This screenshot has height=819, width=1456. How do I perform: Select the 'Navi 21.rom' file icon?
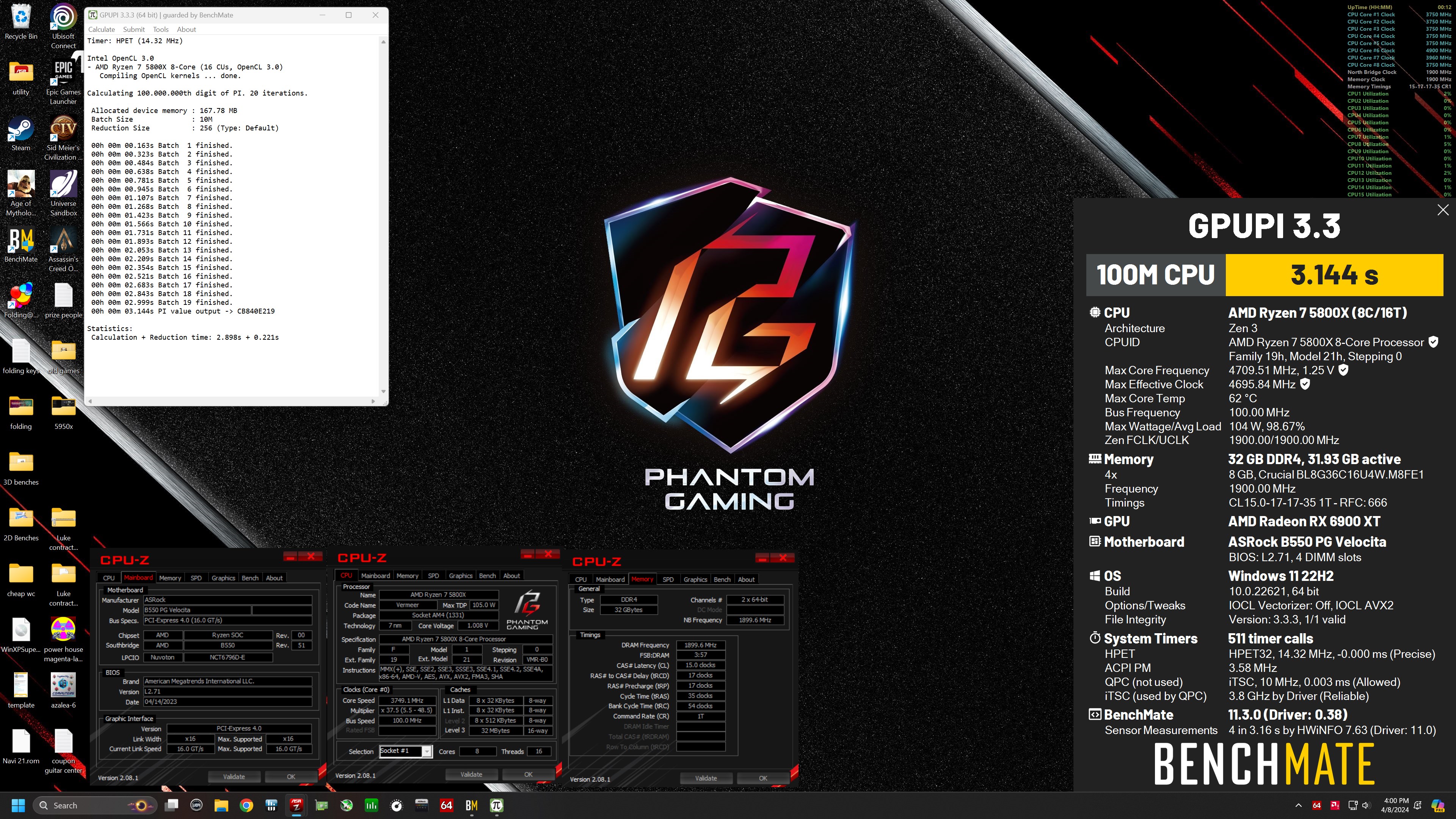[21, 746]
